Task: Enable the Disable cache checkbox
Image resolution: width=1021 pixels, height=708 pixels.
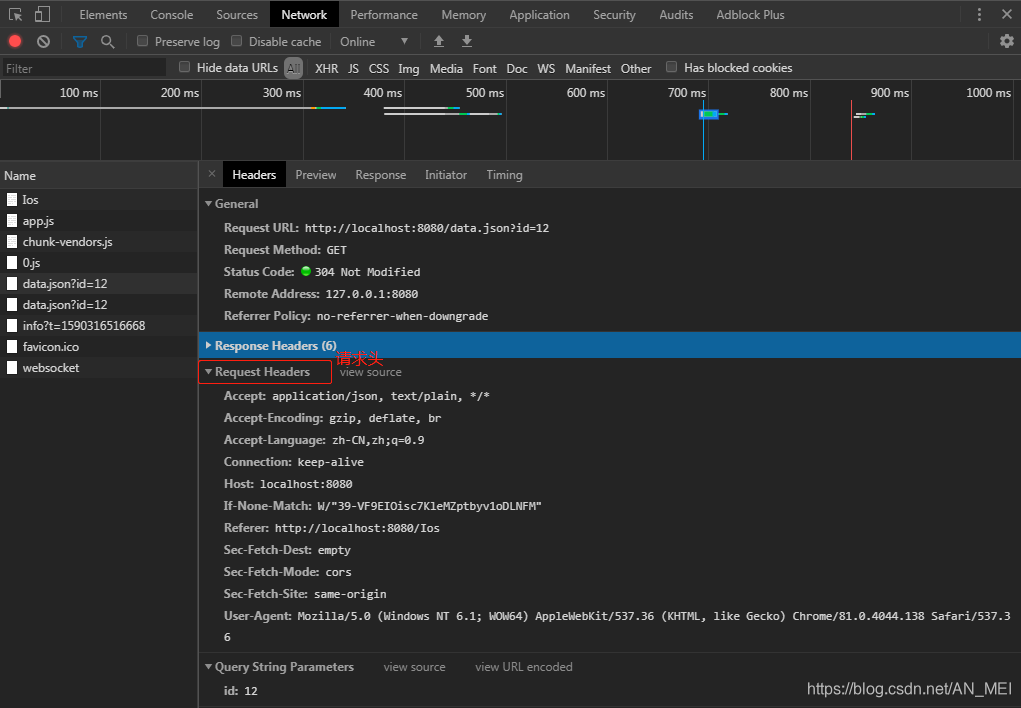Action: click(x=236, y=41)
